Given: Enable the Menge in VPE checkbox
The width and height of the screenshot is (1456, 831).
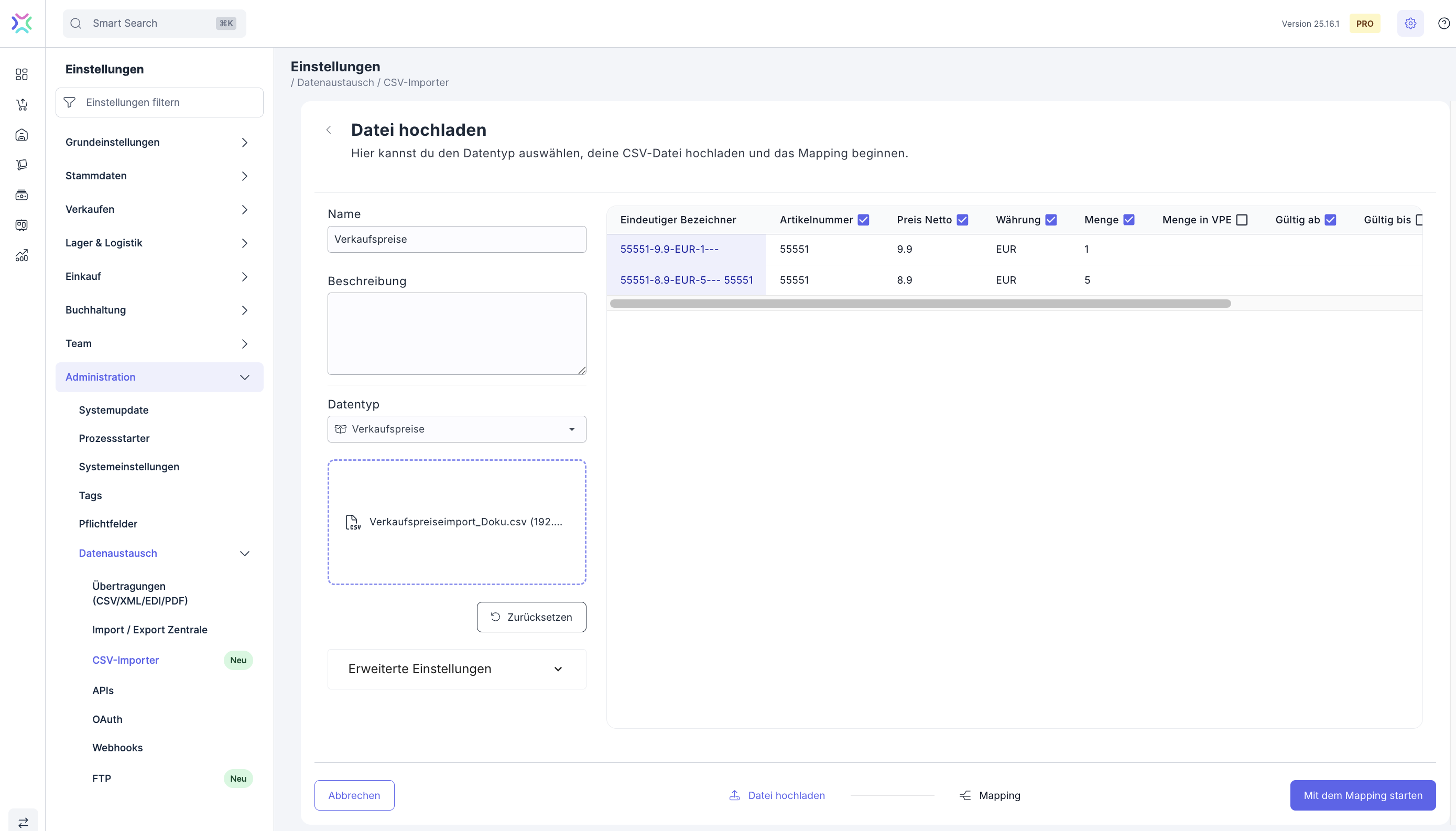Looking at the screenshot, I should tap(1242, 220).
